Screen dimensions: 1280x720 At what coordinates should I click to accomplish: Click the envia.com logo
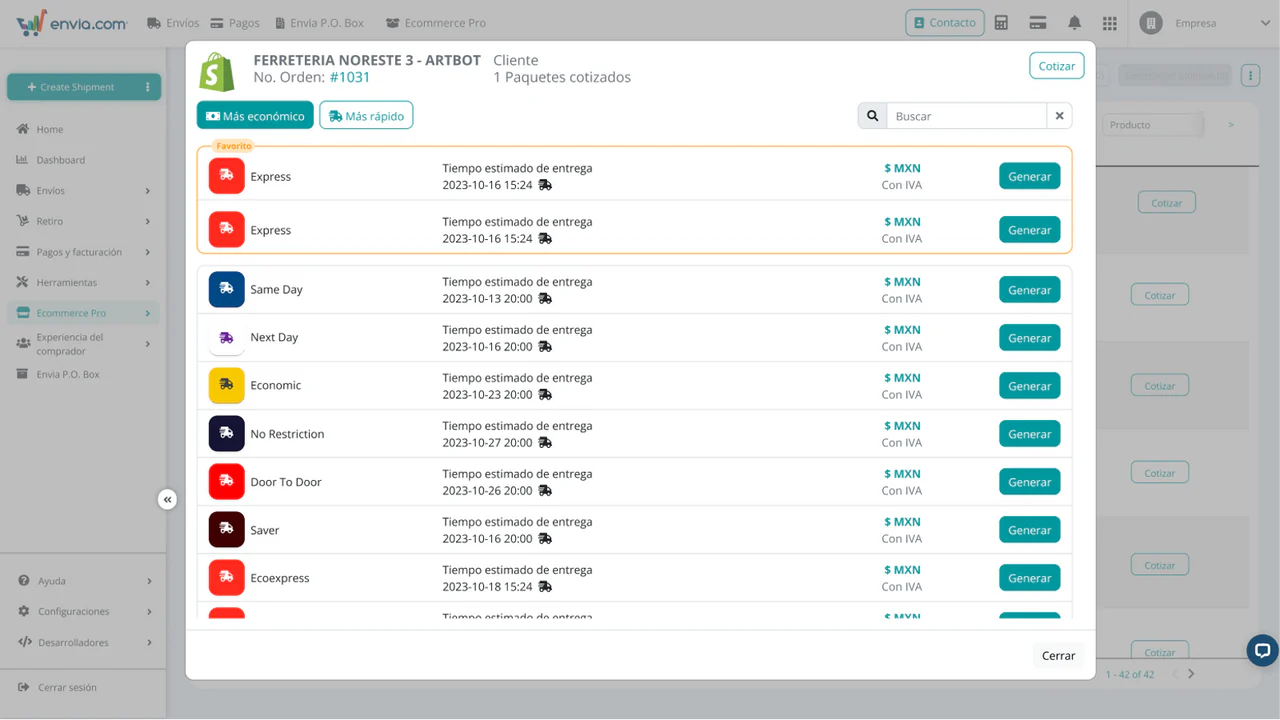[x=71, y=23]
